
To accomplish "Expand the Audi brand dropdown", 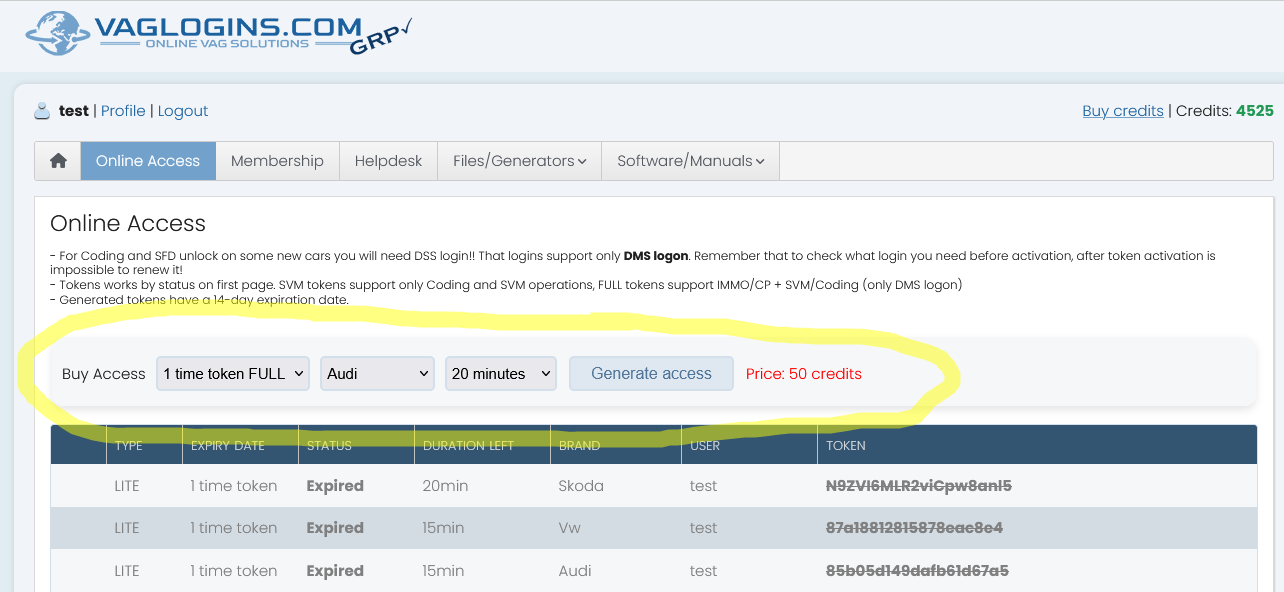I will tap(377, 374).
